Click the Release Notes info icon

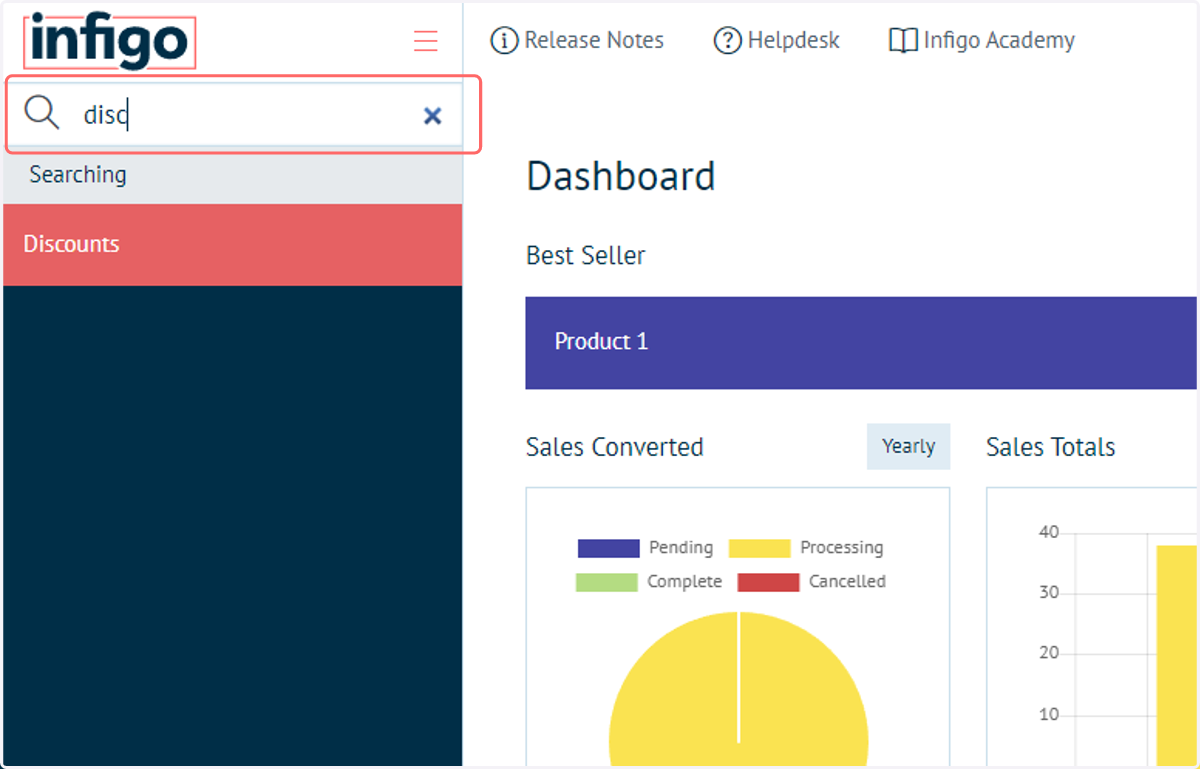(x=505, y=41)
